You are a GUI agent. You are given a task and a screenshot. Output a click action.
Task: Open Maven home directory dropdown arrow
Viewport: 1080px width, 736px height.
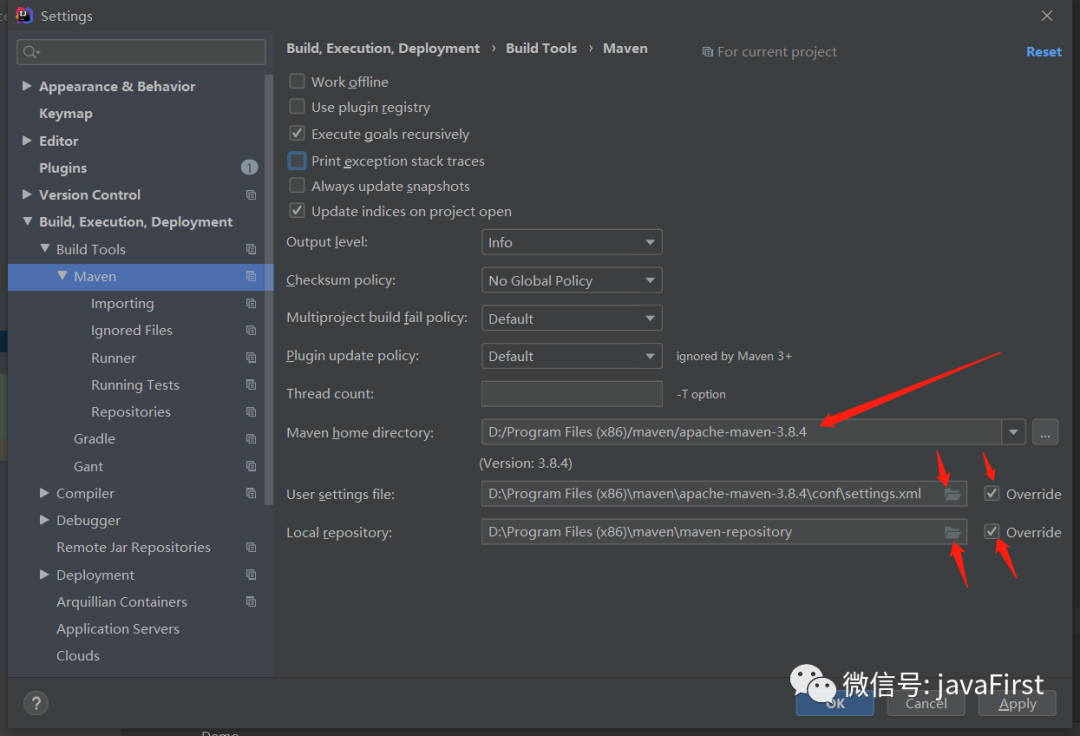tap(1013, 432)
